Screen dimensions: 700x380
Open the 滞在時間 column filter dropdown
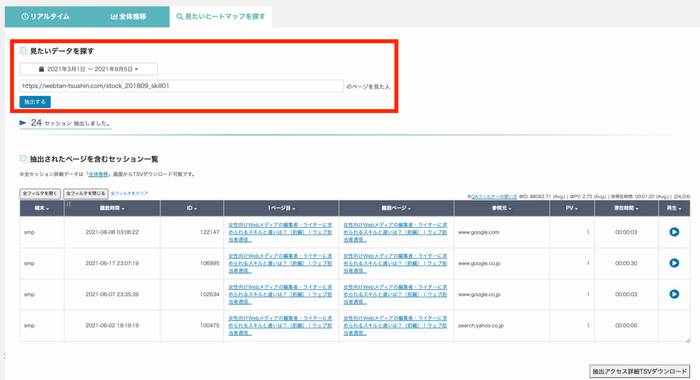coord(626,208)
